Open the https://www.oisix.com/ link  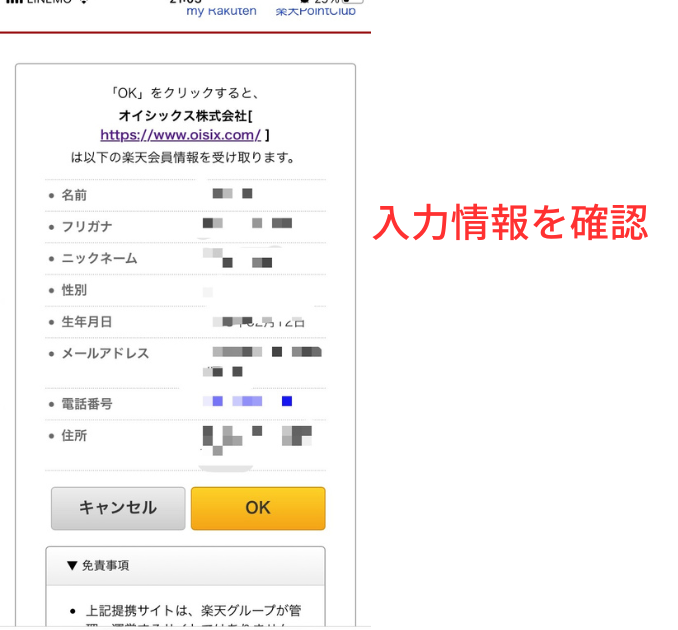(x=180, y=135)
